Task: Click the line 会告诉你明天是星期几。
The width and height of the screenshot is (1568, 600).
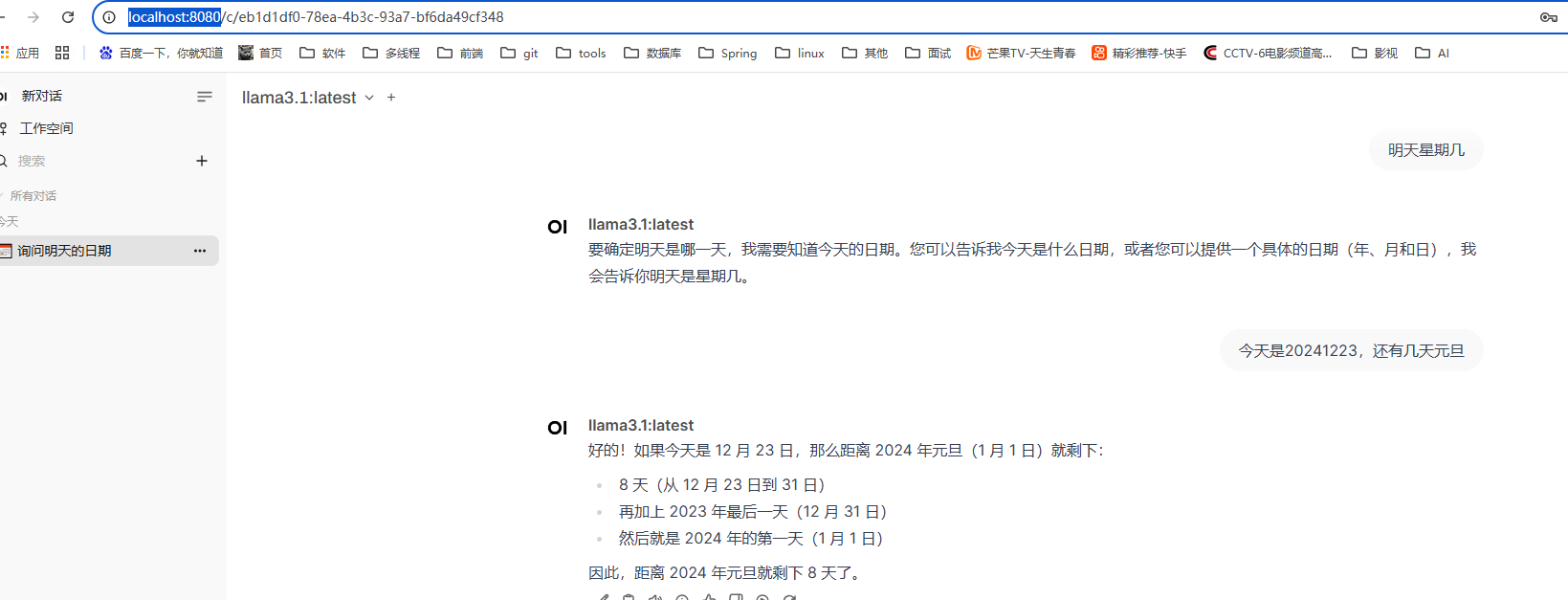Action: click(x=669, y=277)
